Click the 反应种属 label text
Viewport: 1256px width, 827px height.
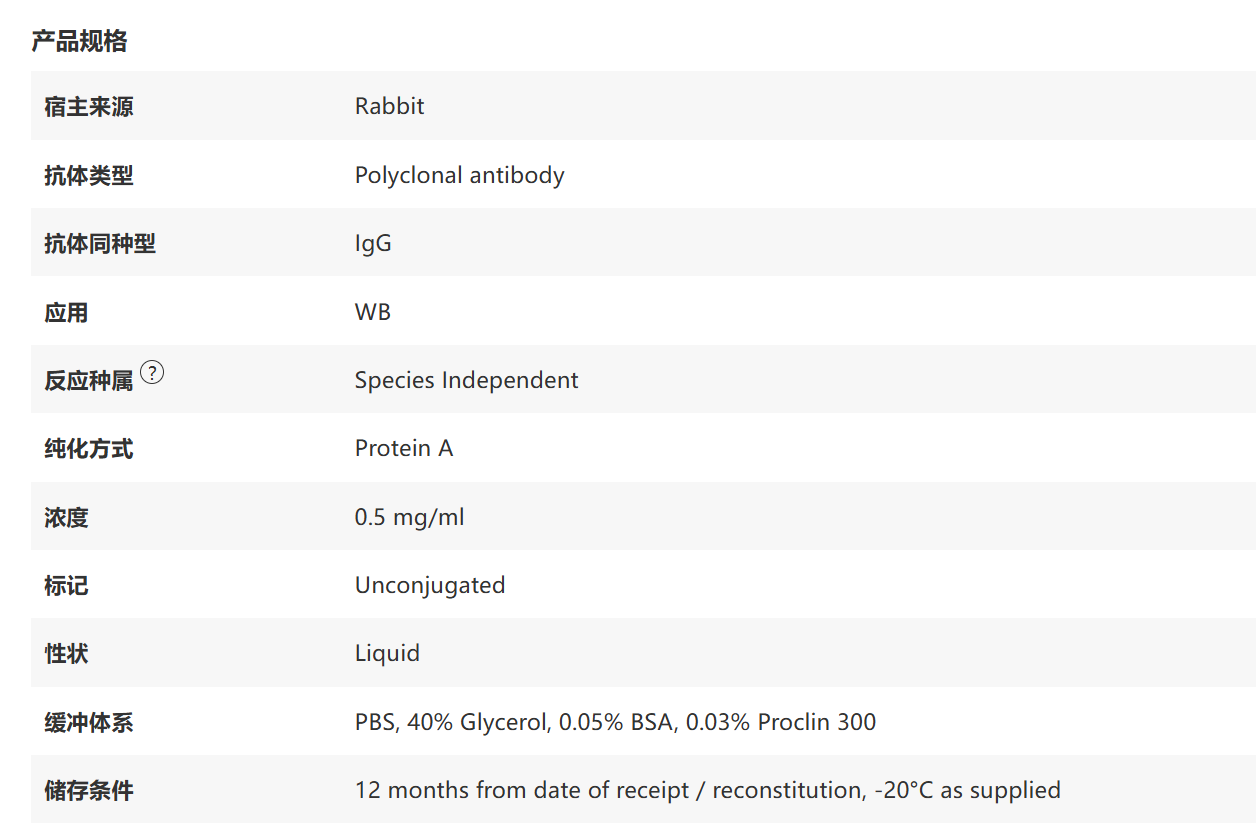pyautogui.click(x=88, y=381)
